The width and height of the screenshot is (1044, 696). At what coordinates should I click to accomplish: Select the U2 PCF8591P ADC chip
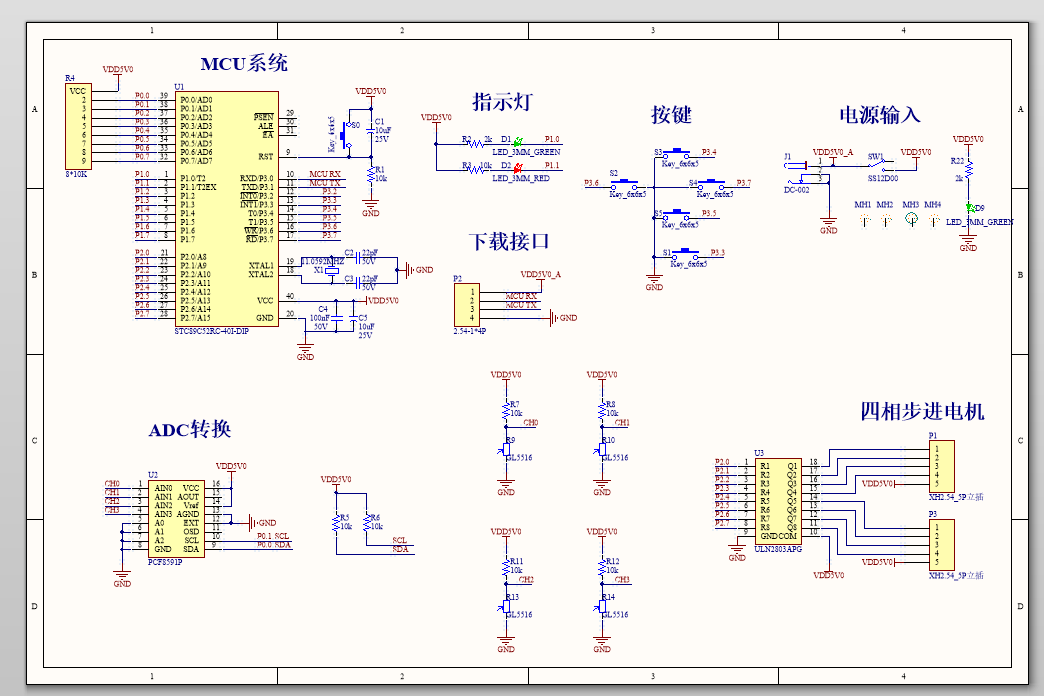(176, 518)
